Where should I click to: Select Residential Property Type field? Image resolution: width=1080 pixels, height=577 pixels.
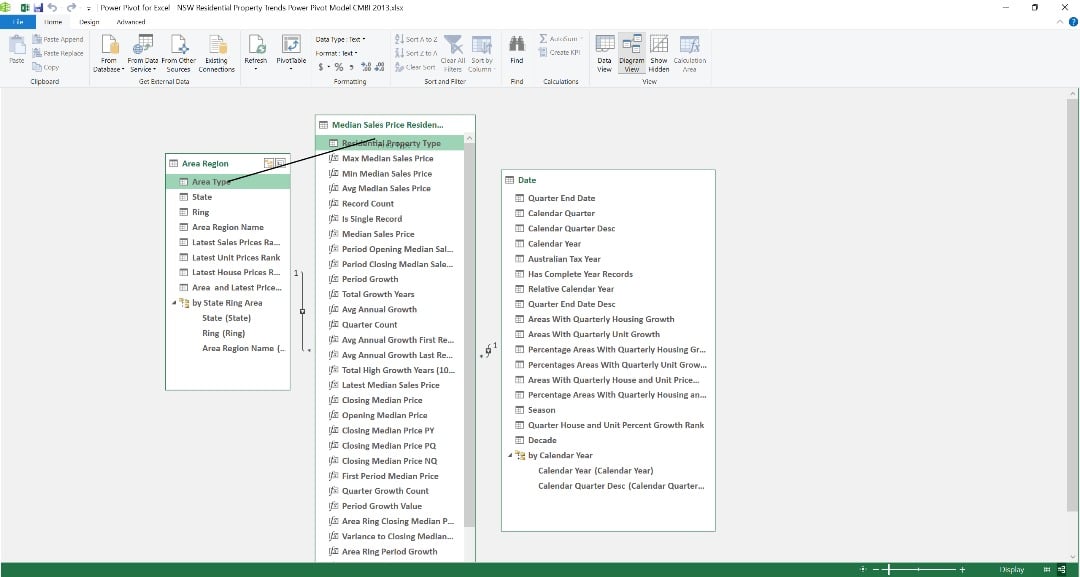(x=391, y=143)
